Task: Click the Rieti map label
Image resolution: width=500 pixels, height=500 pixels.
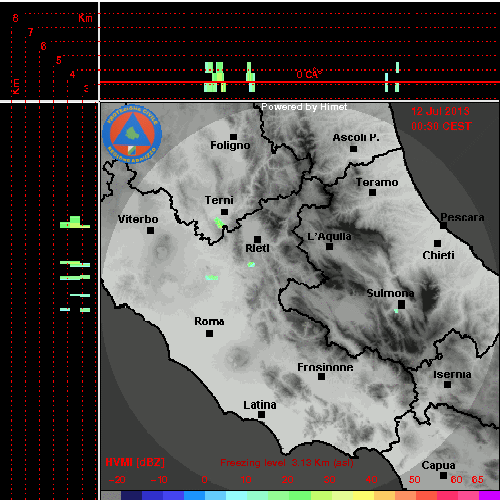Action: [257, 248]
